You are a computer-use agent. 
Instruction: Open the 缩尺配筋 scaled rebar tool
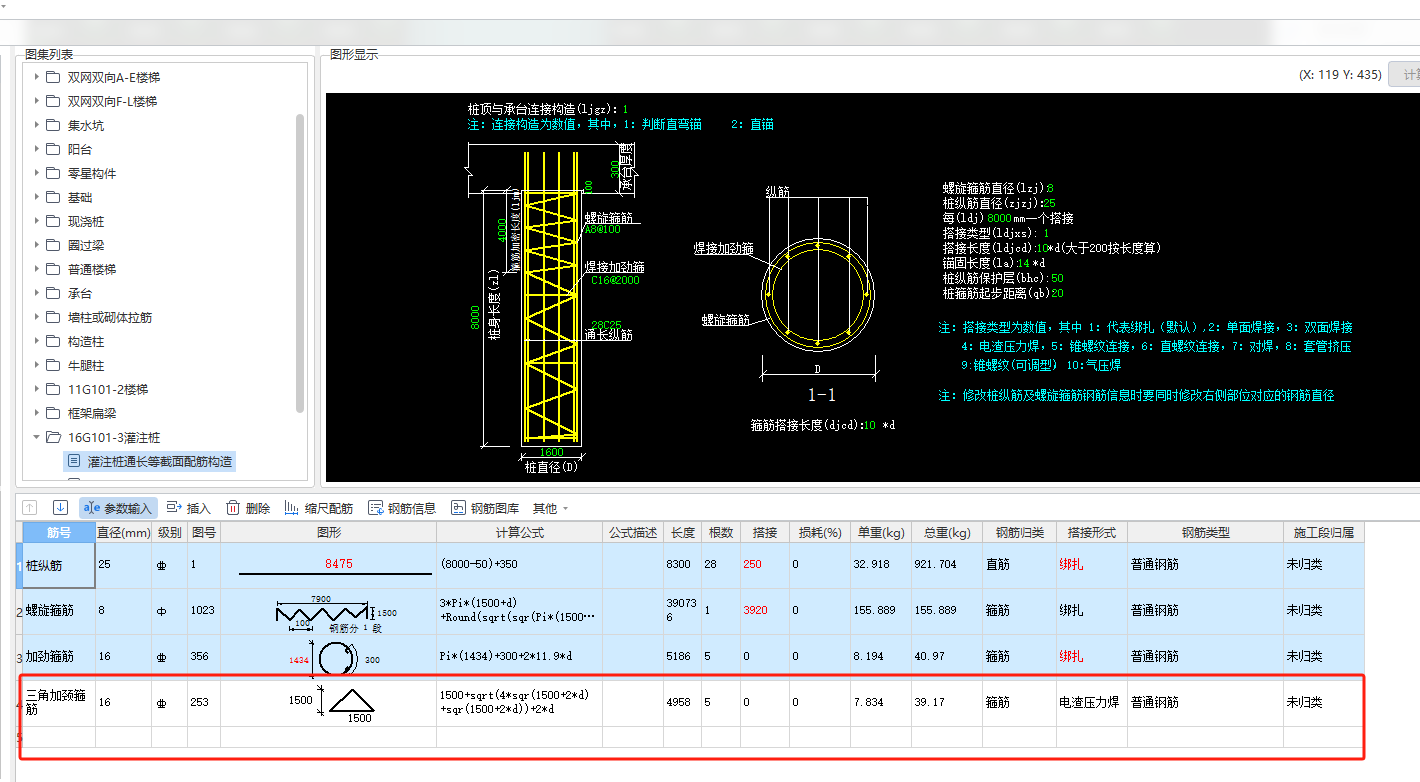pyautogui.click(x=318, y=508)
